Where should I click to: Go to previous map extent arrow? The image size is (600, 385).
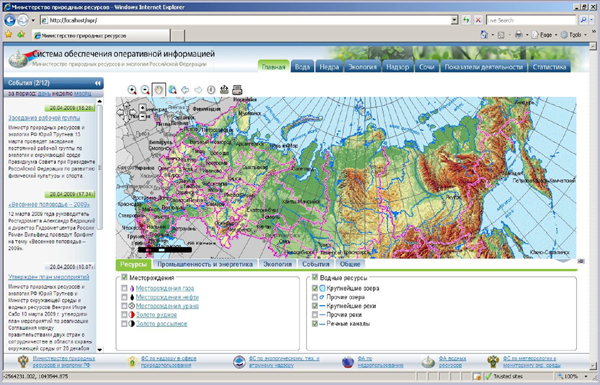click(x=185, y=90)
